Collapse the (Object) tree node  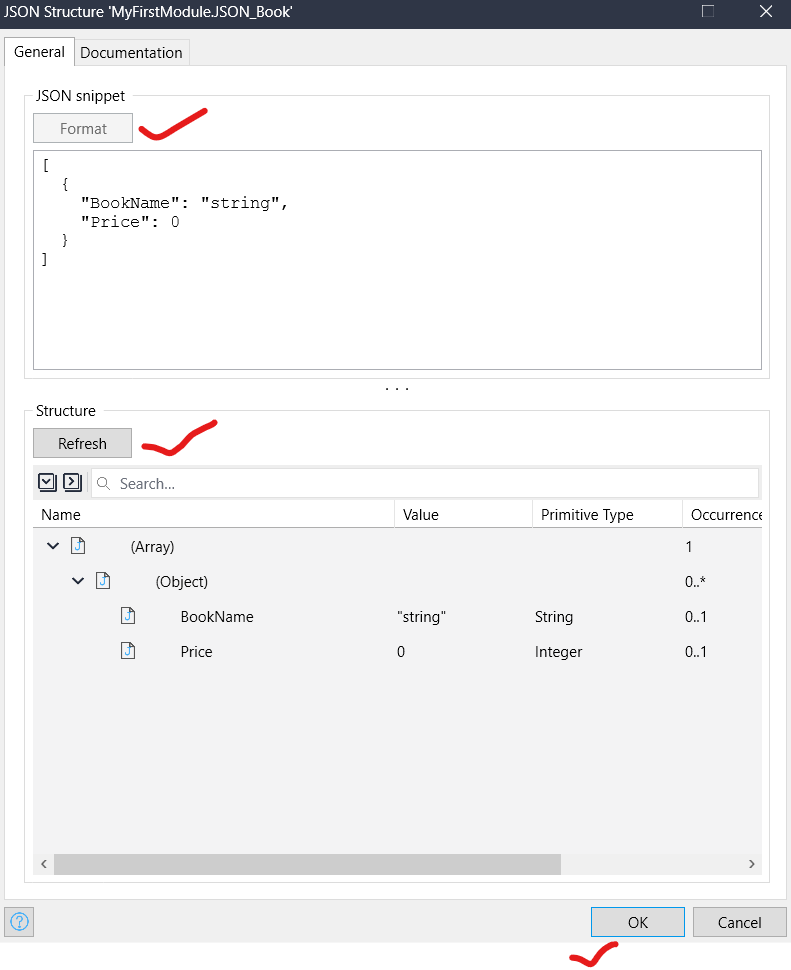tap(78, 582)
